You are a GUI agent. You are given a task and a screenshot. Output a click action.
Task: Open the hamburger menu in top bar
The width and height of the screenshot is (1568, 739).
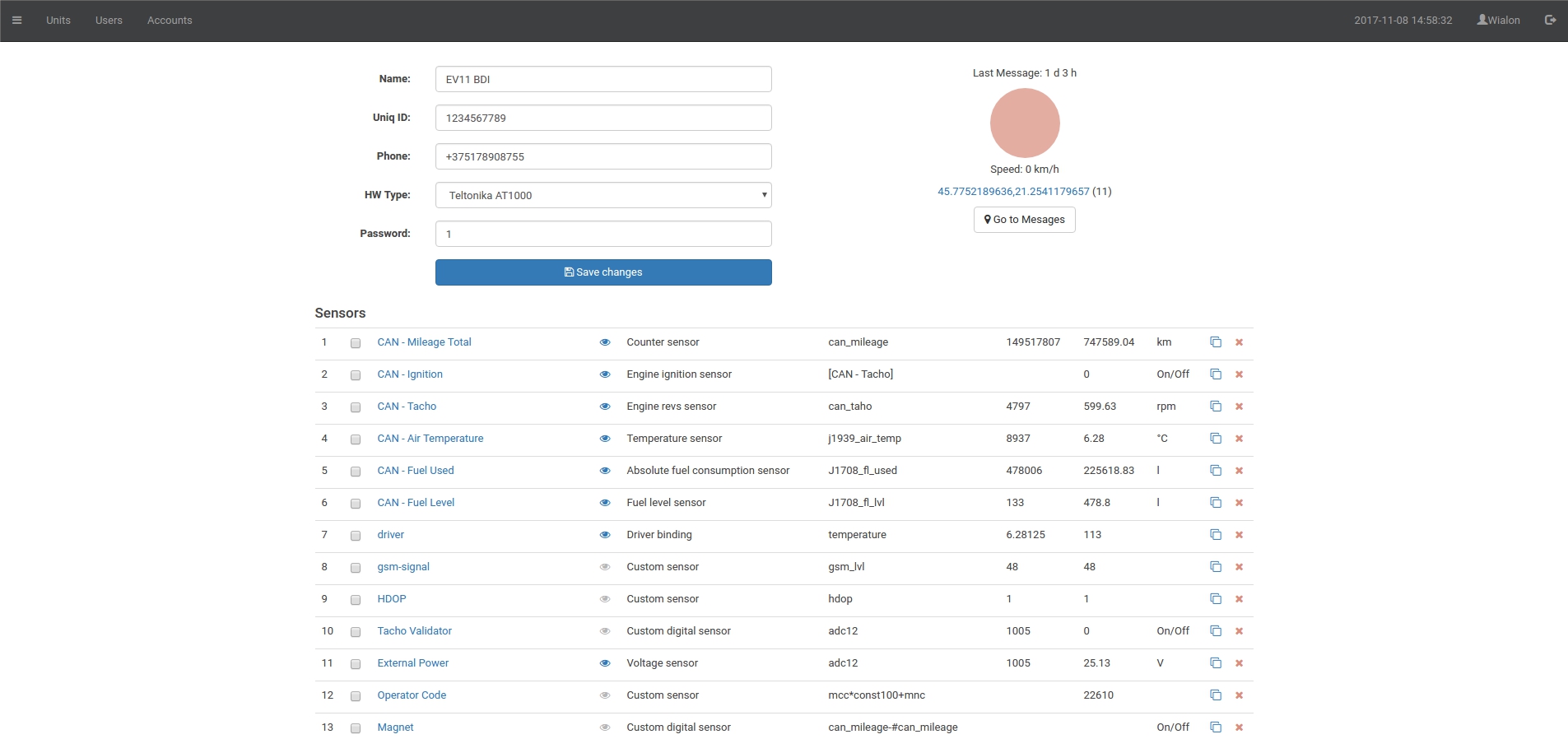(x=16, y=21)
